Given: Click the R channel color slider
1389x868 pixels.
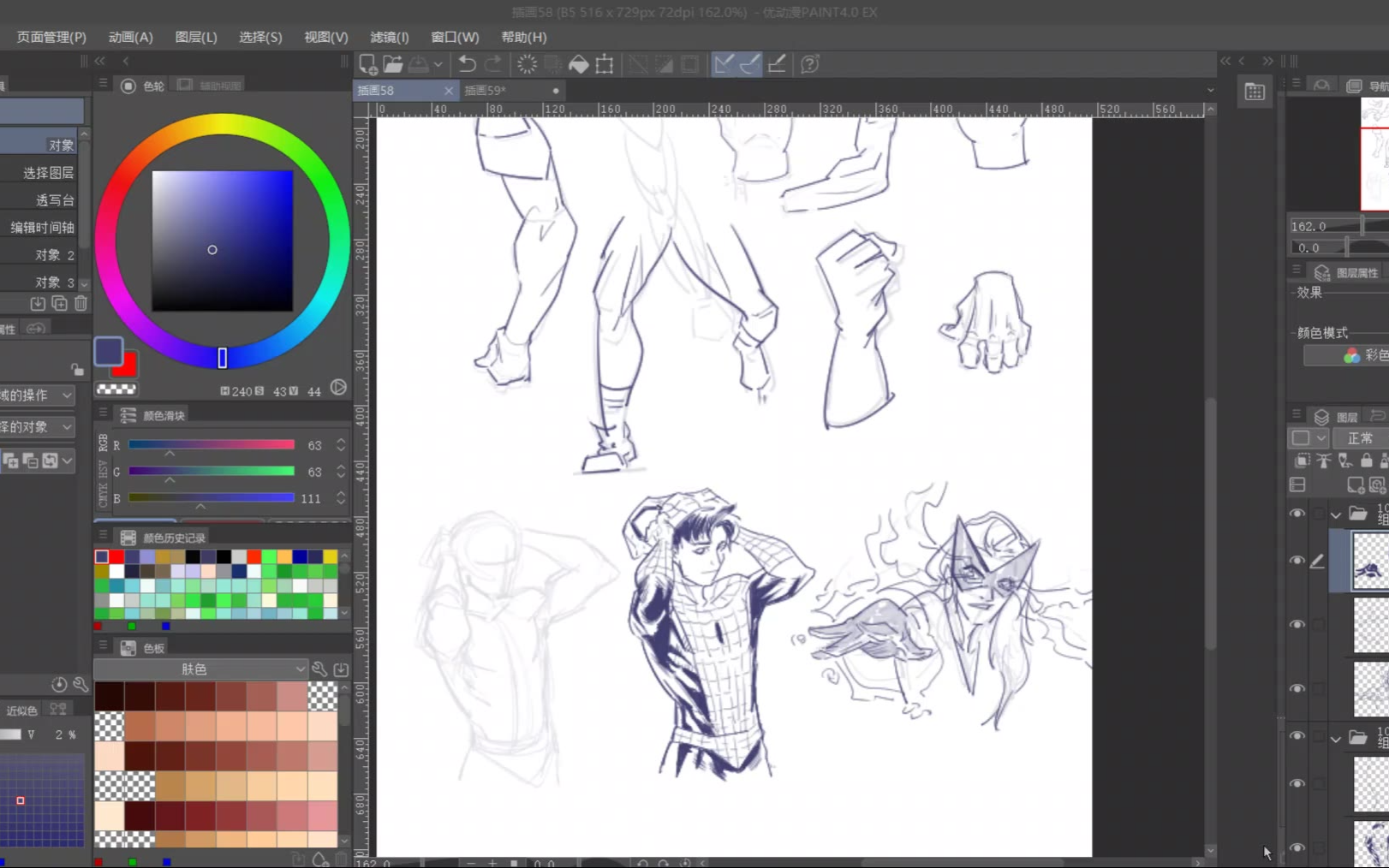Looking at the screenshot, I should point(212,445).
